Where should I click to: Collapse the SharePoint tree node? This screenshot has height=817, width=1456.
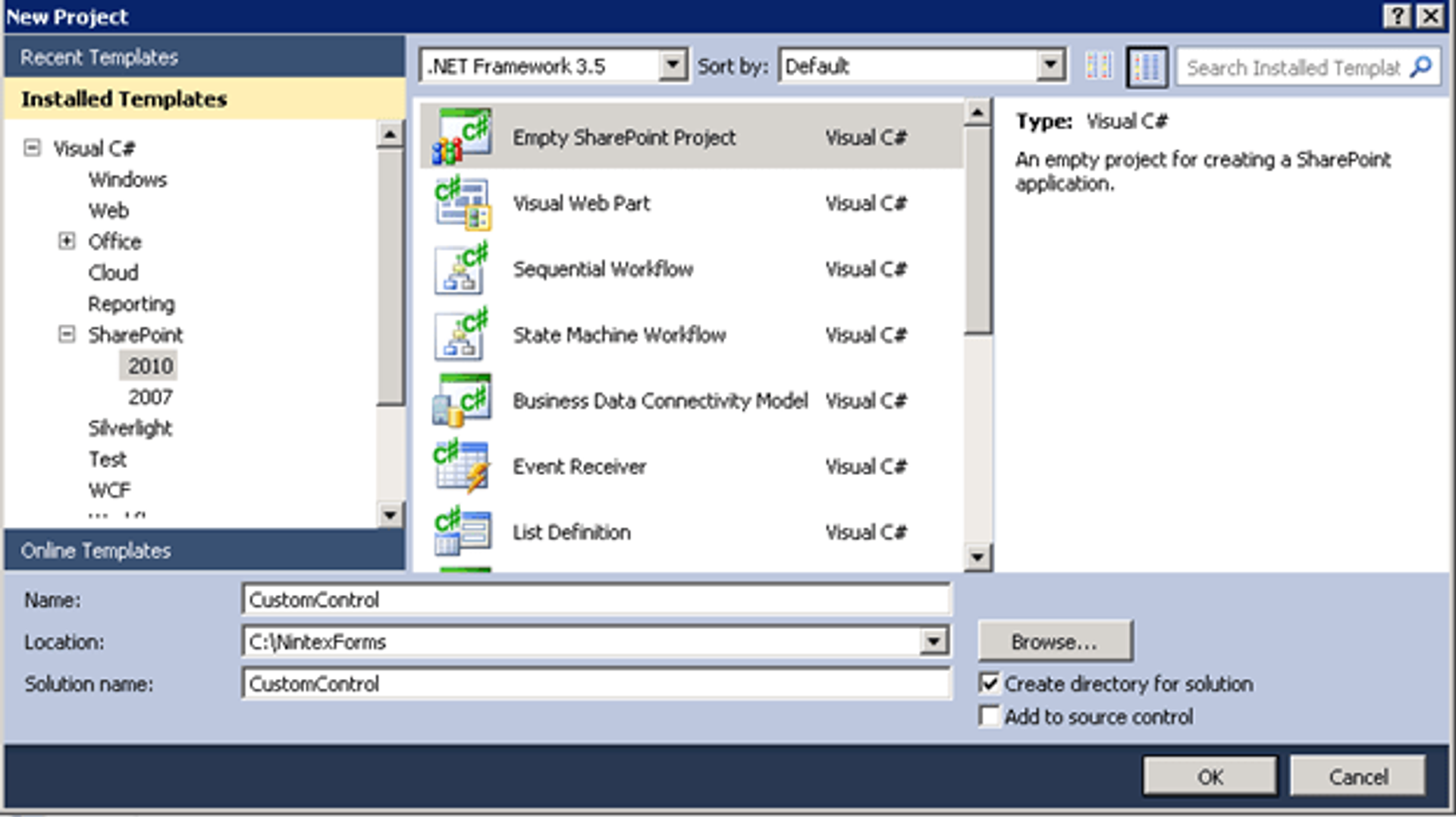click(x=67, y=334)
